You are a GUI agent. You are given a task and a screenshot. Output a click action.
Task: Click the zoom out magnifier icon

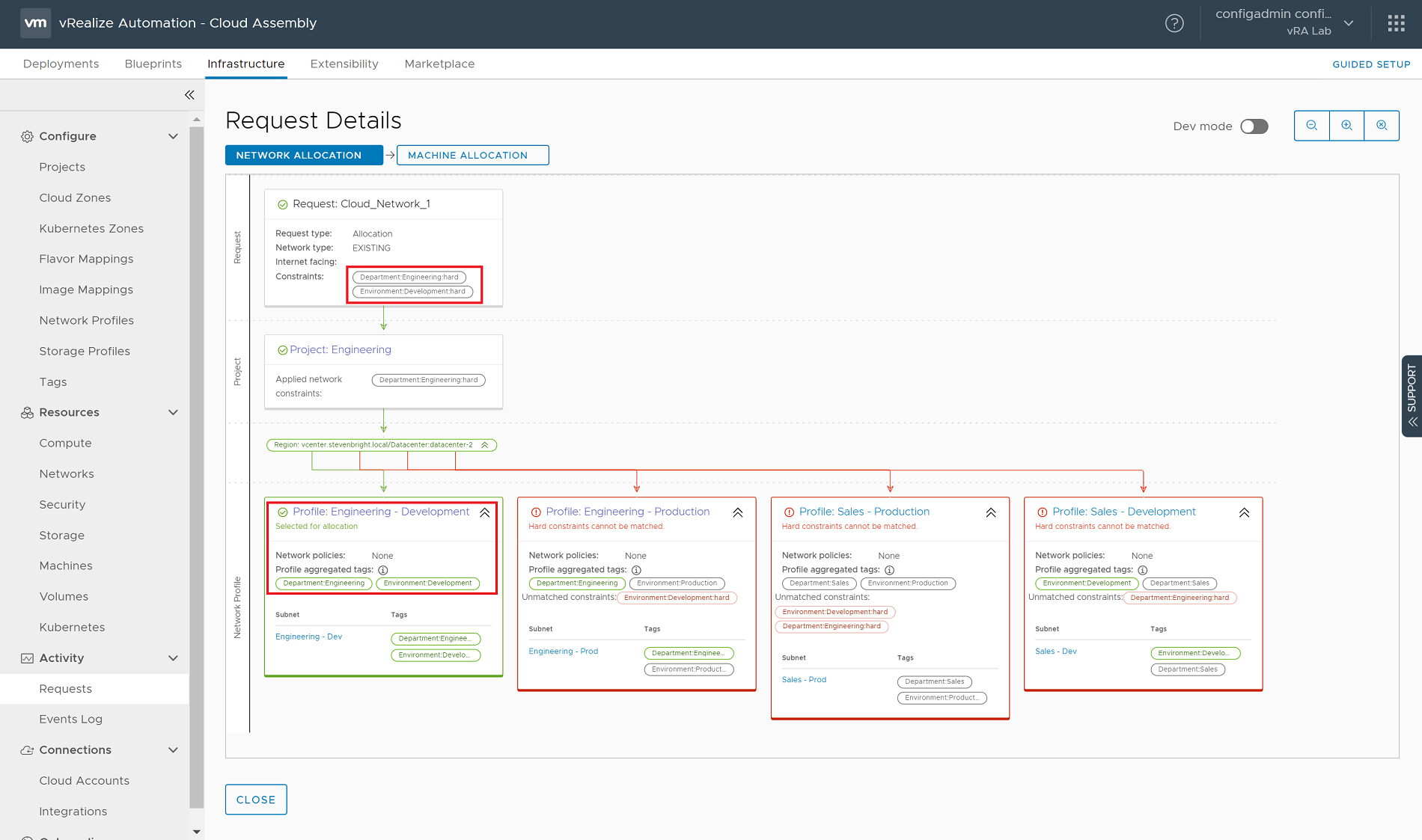click(x=1311, y=126)
